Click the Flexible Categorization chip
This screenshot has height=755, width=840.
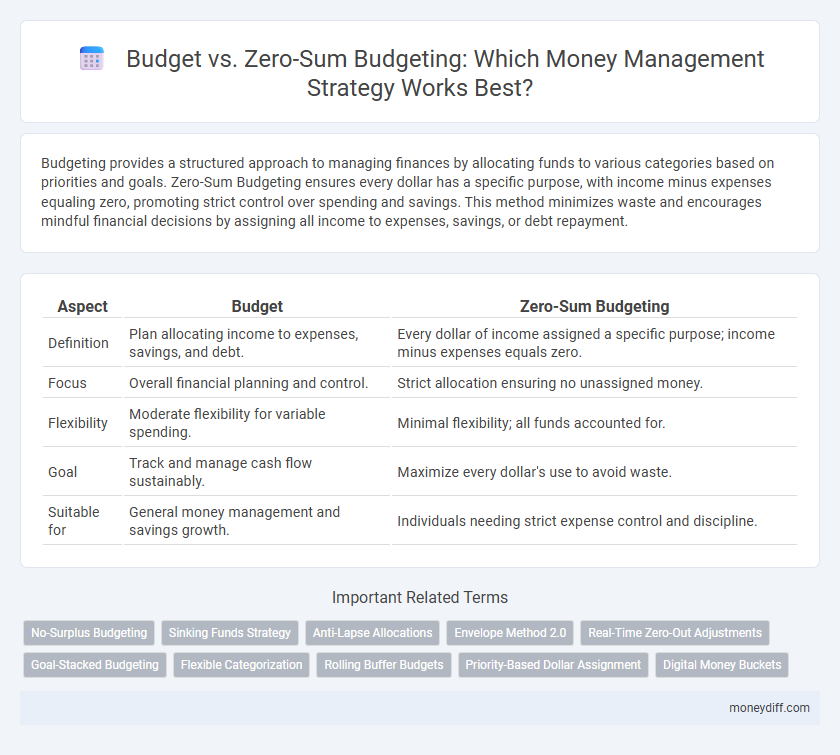241,664
